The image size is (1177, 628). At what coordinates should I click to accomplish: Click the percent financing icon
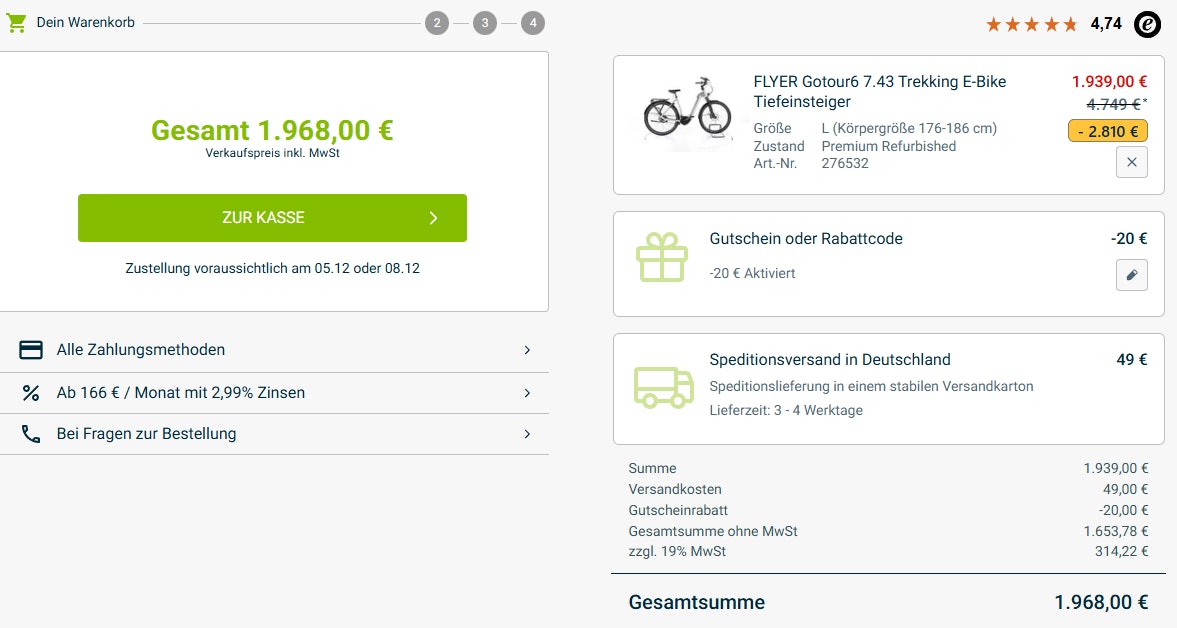[x=31, y=393]
